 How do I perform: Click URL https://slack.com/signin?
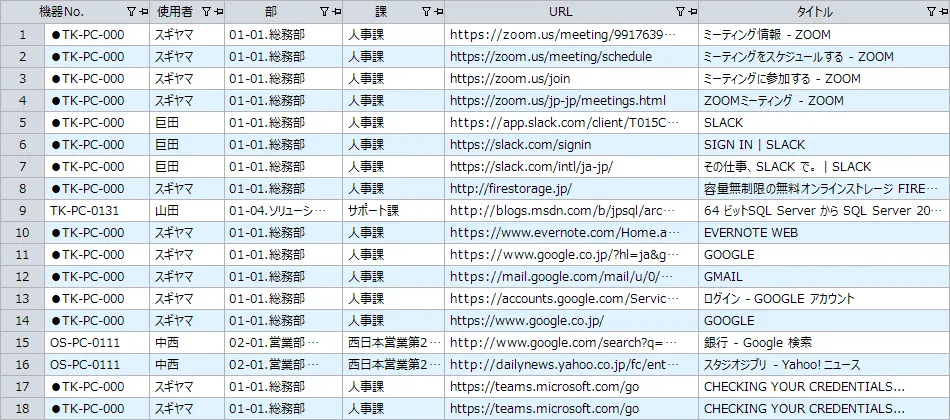(x=520, y=145)
